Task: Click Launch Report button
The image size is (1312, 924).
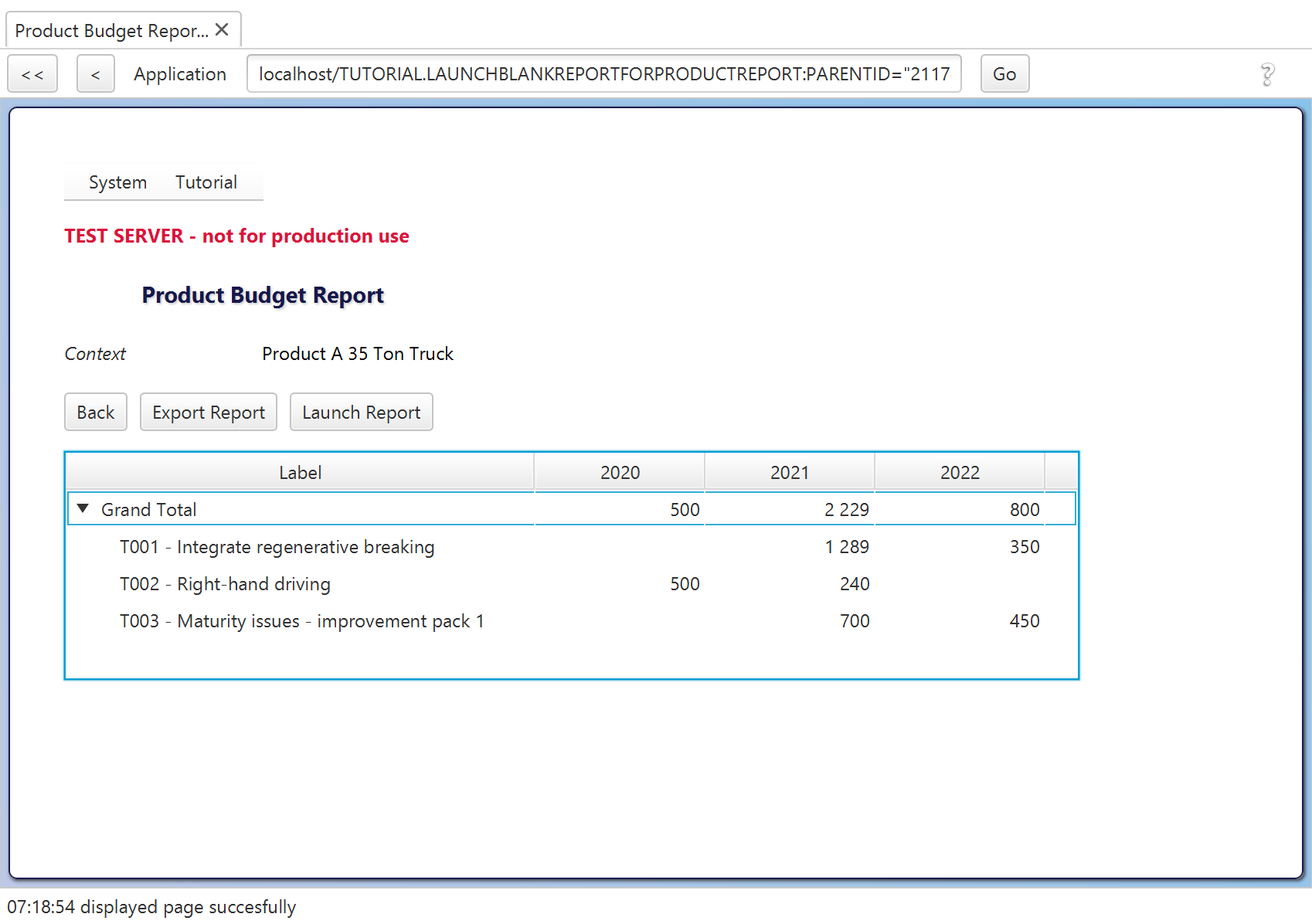Action: coord(362,412)
